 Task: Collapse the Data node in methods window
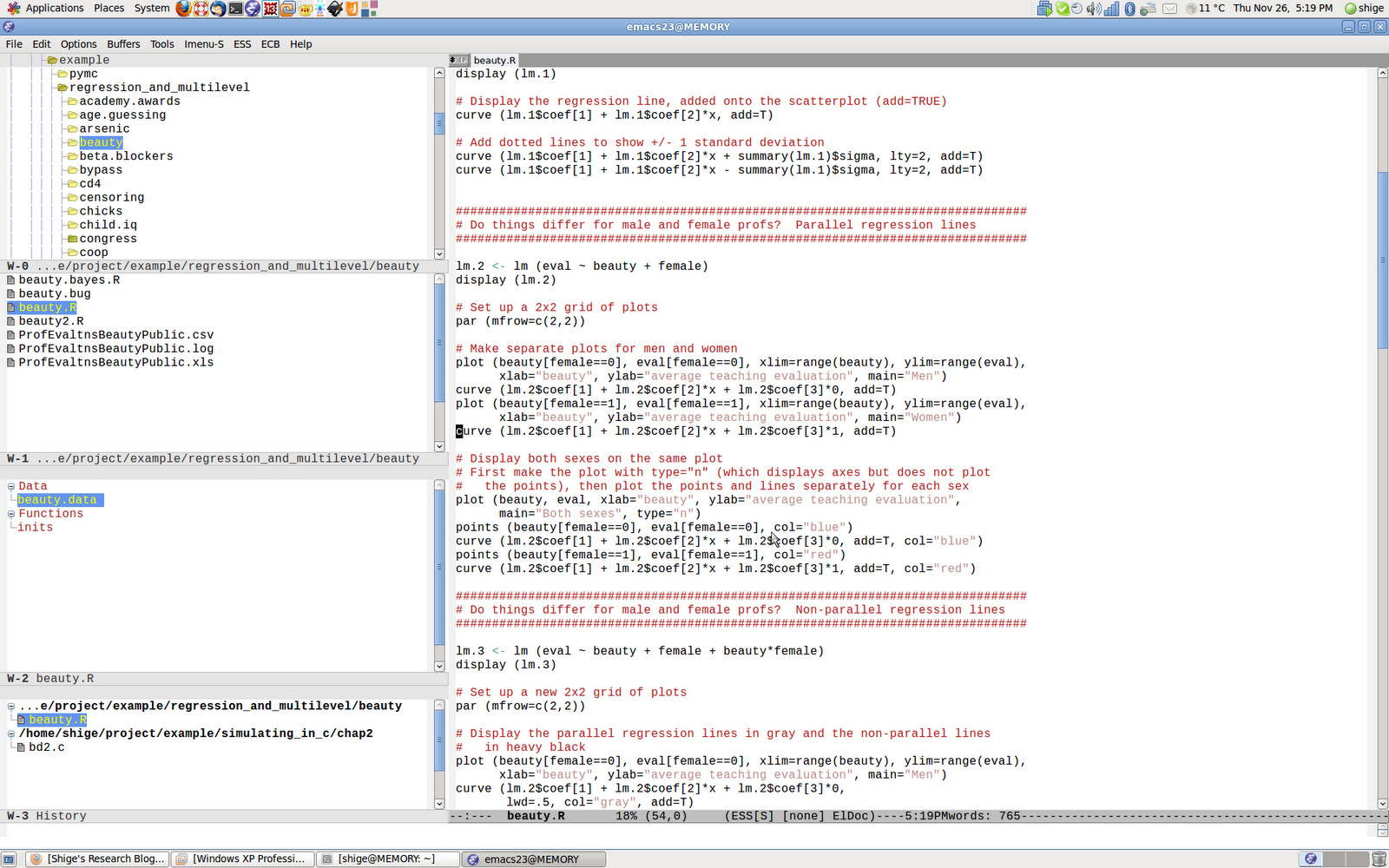(x=11, y=486)
